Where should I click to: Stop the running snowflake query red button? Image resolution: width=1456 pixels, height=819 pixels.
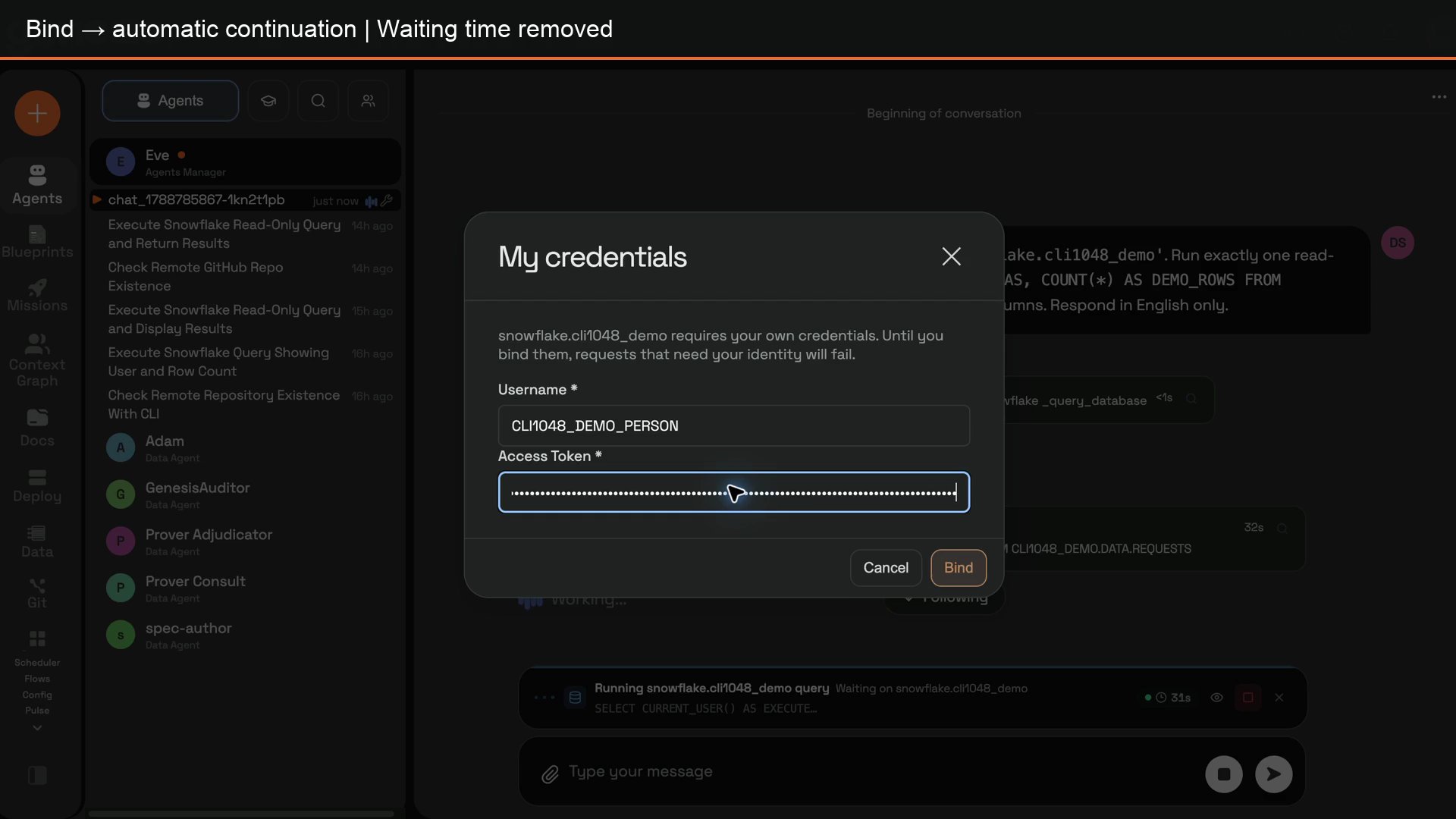(x=1247, y=698)
